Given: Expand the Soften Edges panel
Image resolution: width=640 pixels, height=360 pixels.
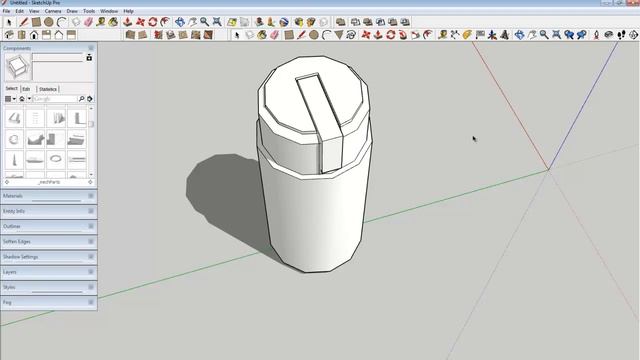Looking at the screenshot, I should pyautogui.click(x=49, y=242).
